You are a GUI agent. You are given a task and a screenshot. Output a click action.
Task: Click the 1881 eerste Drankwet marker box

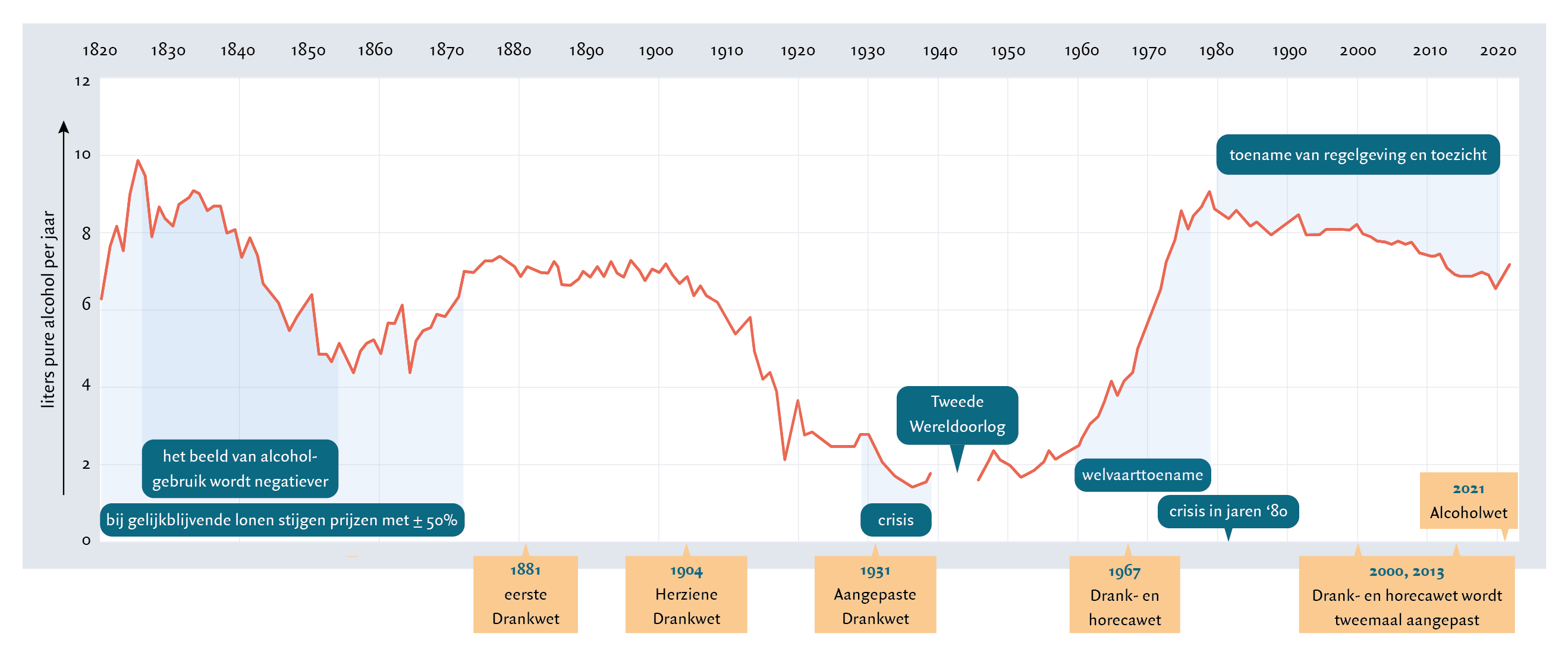525,594
